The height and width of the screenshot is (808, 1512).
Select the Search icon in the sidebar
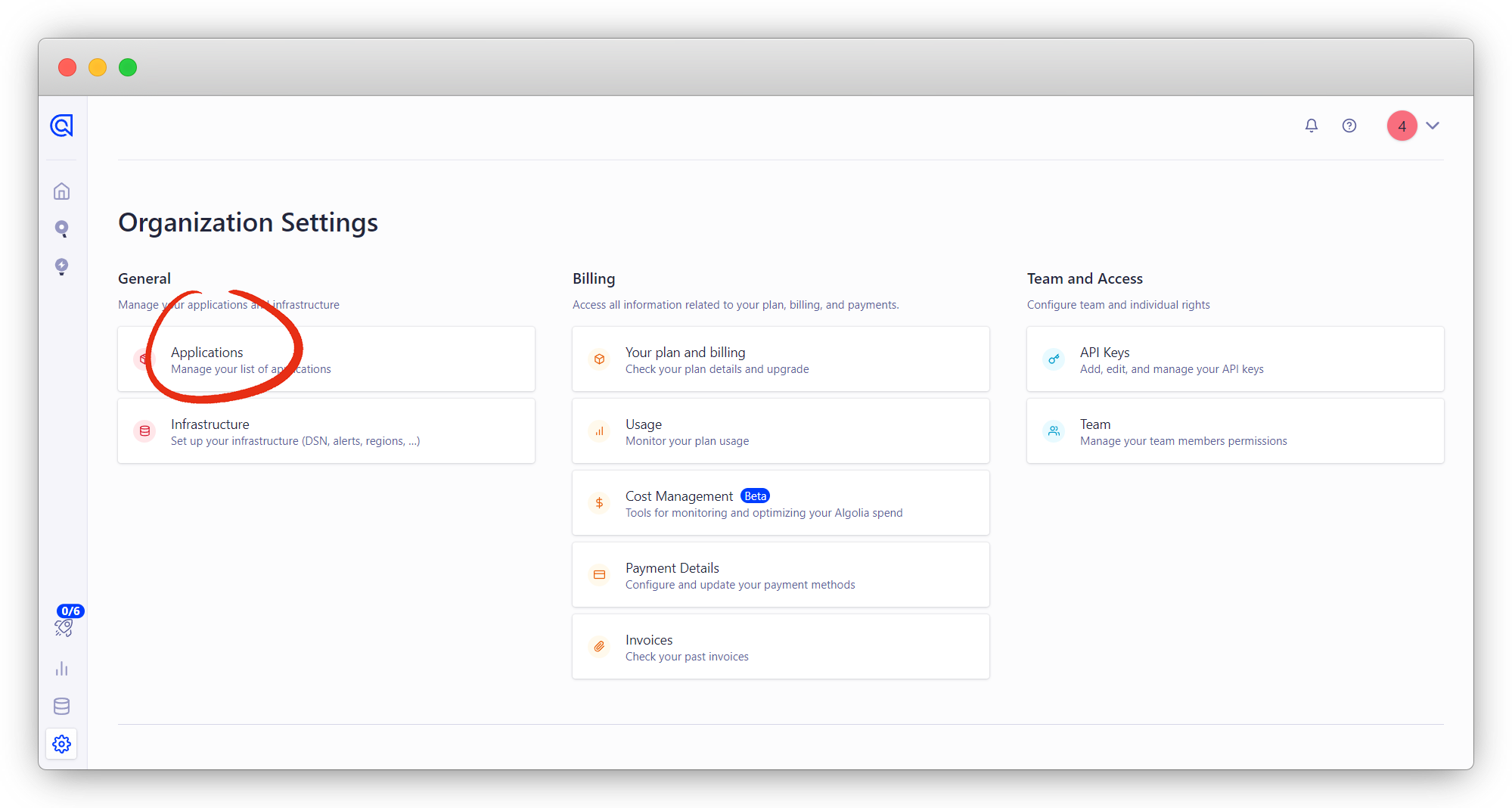[x=61, y=228]
